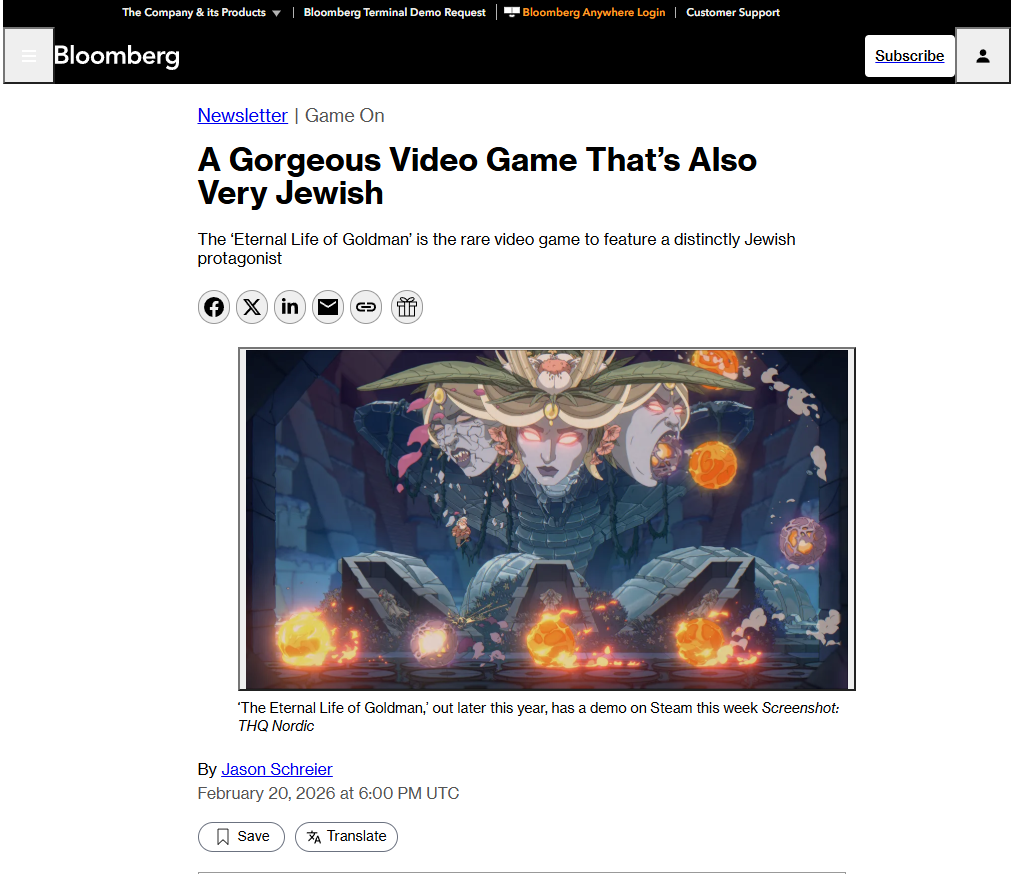Screen dimensions: 1014x874
Task: Share article on X
Action: 252,307
